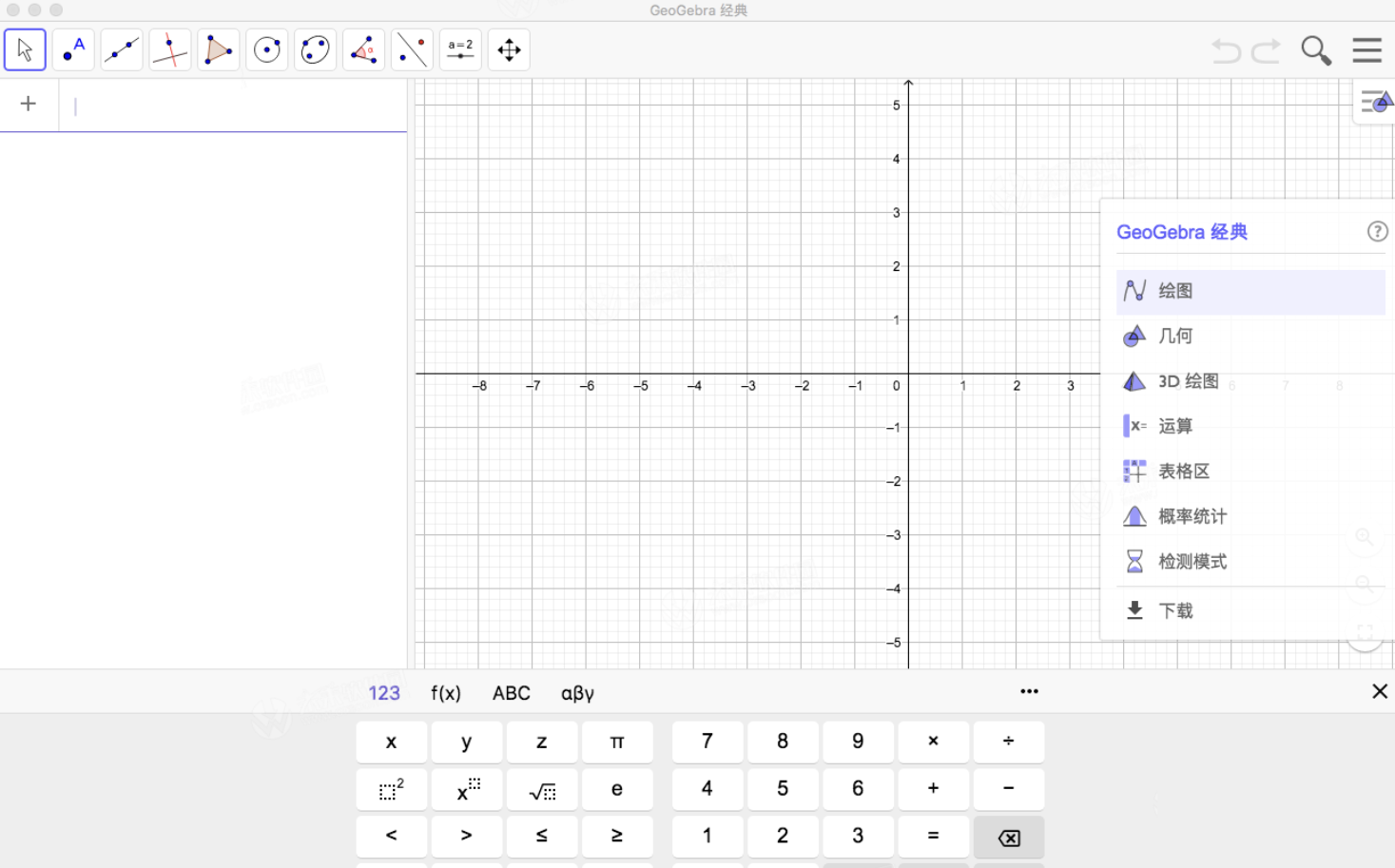This screenshot has height=868, width=1395.
Task: Expand more keyboard options with three dots
Action: (x=1029, y=691)
